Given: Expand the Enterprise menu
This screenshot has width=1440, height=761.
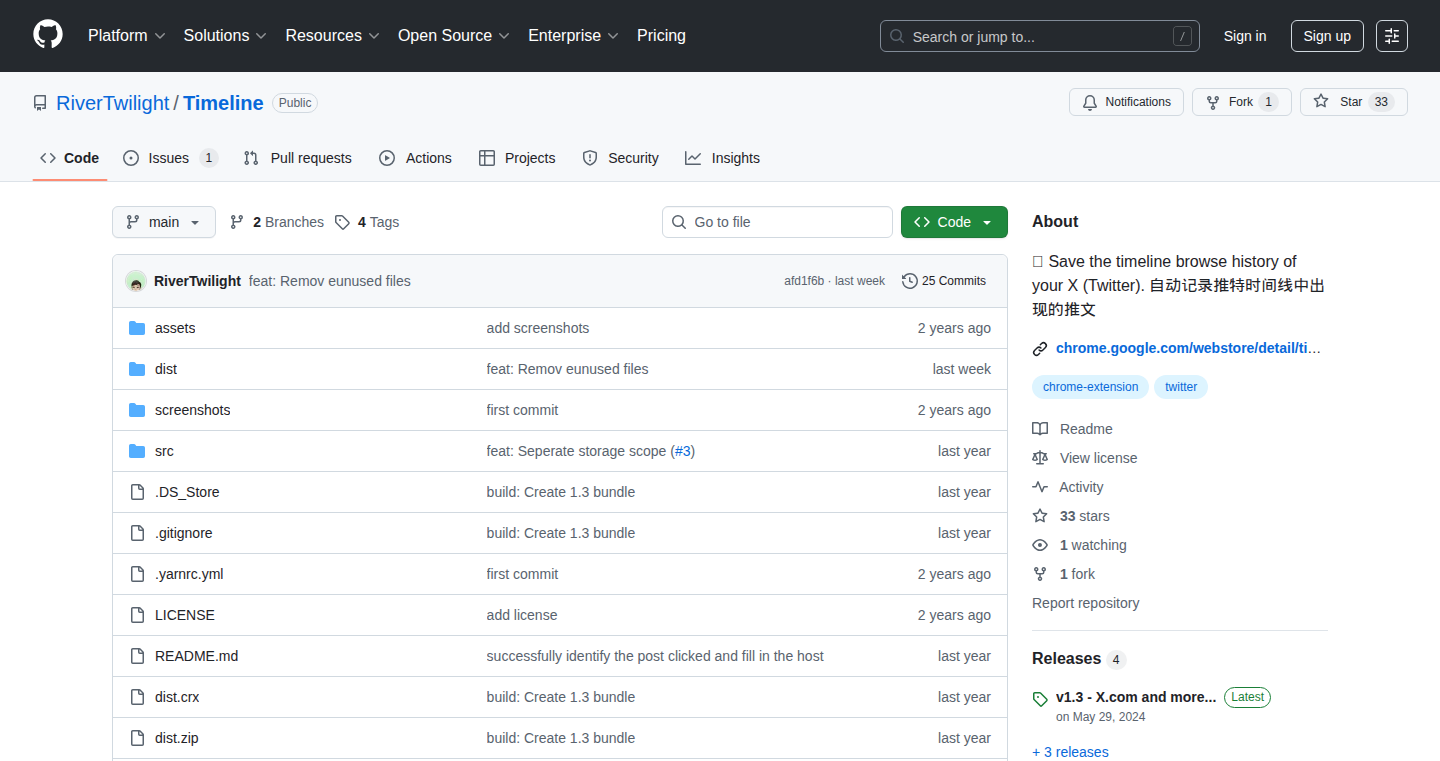Looking at the screenshot, I should point(574,35).
